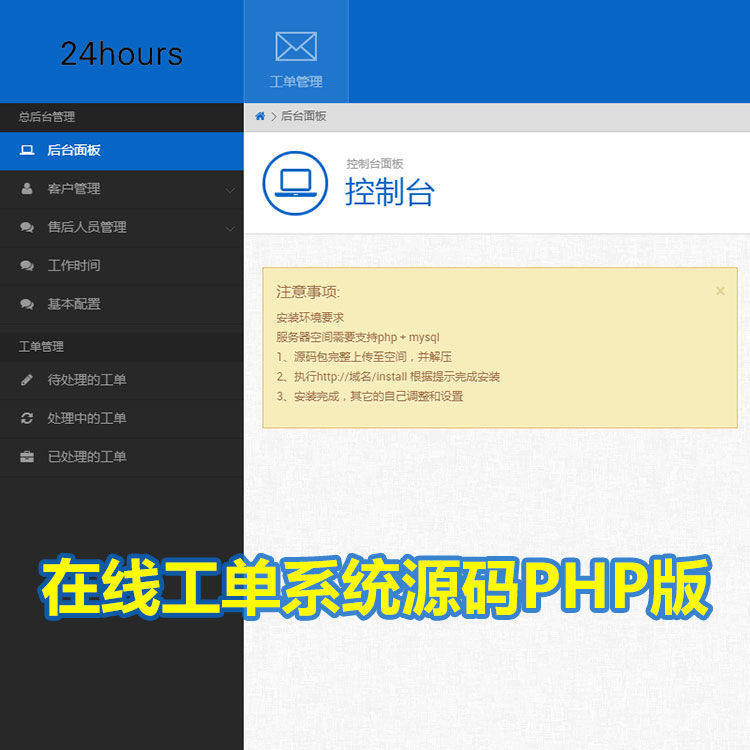This screenshot has width=750, height=750.
Task: Click the chat icon beside 售后人员管理
Action: pos(27,227)
